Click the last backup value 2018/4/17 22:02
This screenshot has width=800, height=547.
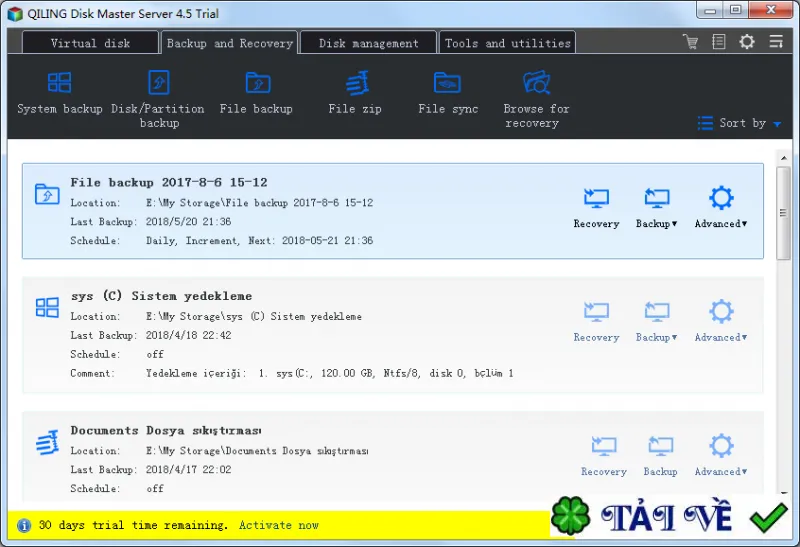[x=188, y=469]
